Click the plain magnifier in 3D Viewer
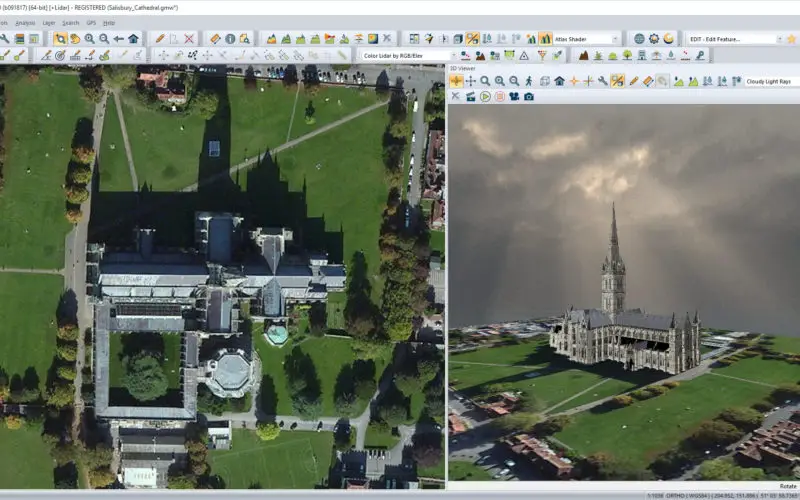Screen dimensions: 800x500 485,81
